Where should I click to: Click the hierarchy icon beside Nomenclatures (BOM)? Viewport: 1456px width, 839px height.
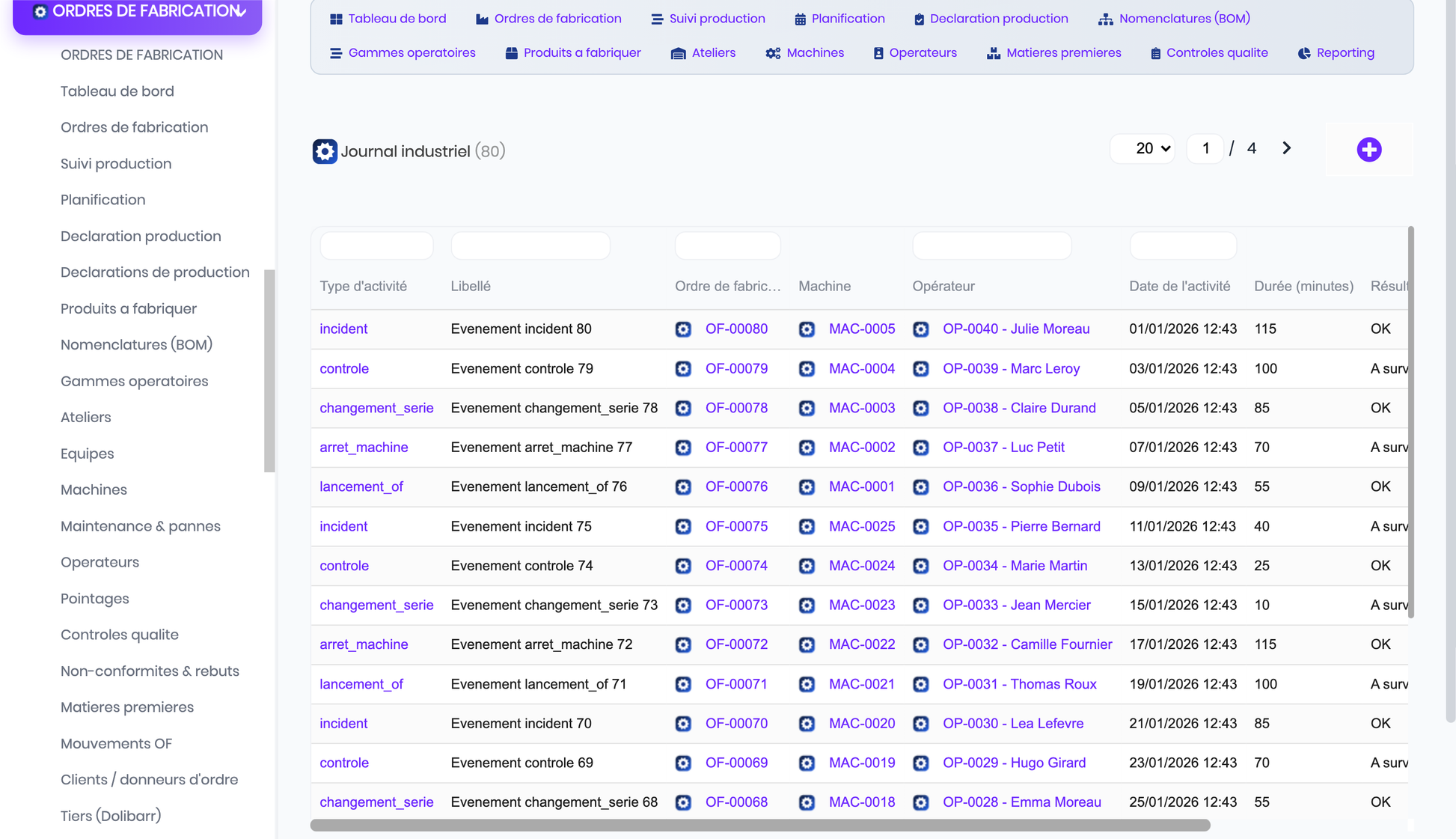click(1105, 19)
